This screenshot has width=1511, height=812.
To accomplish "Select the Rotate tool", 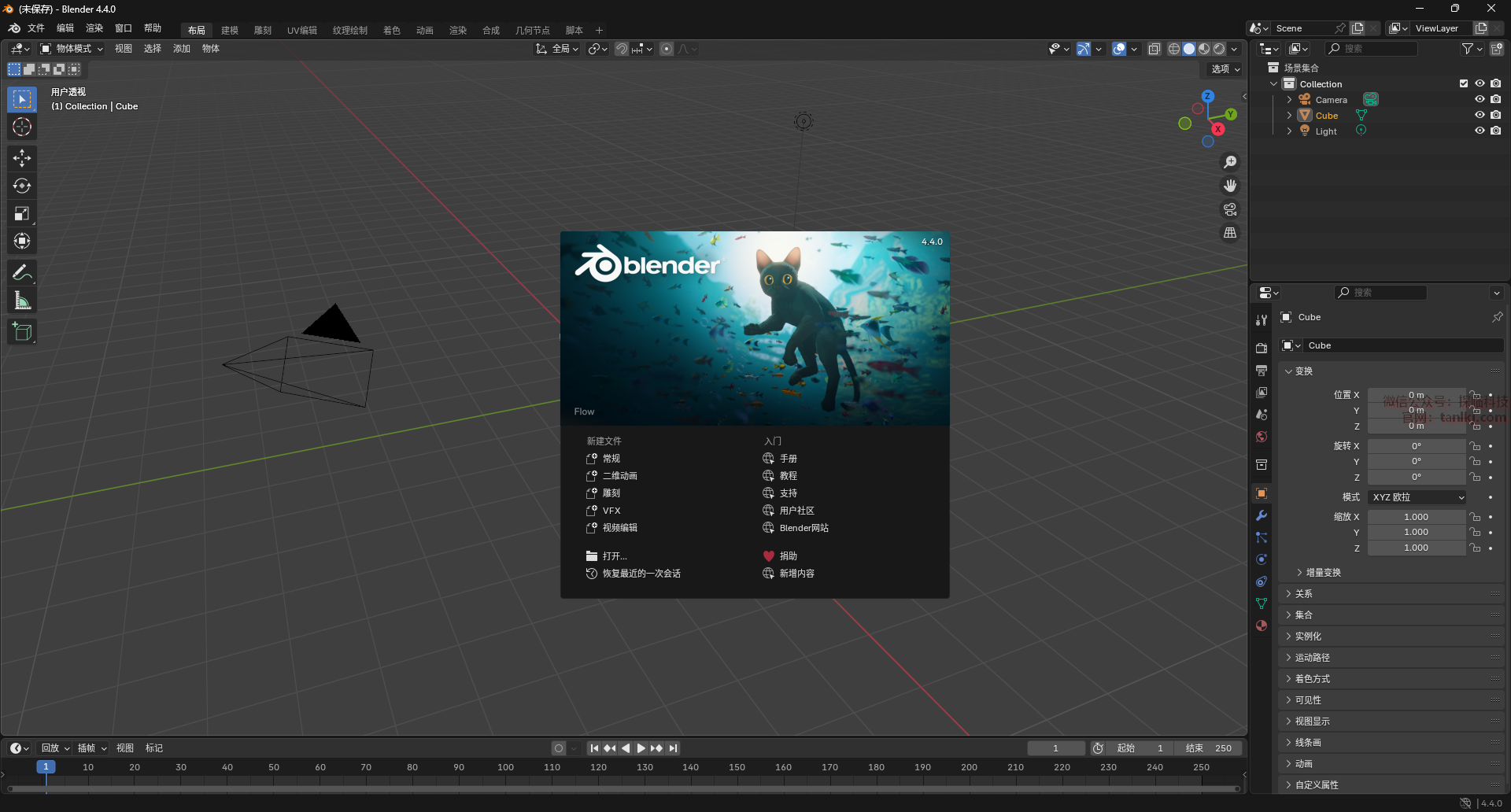I will point(22,186).
